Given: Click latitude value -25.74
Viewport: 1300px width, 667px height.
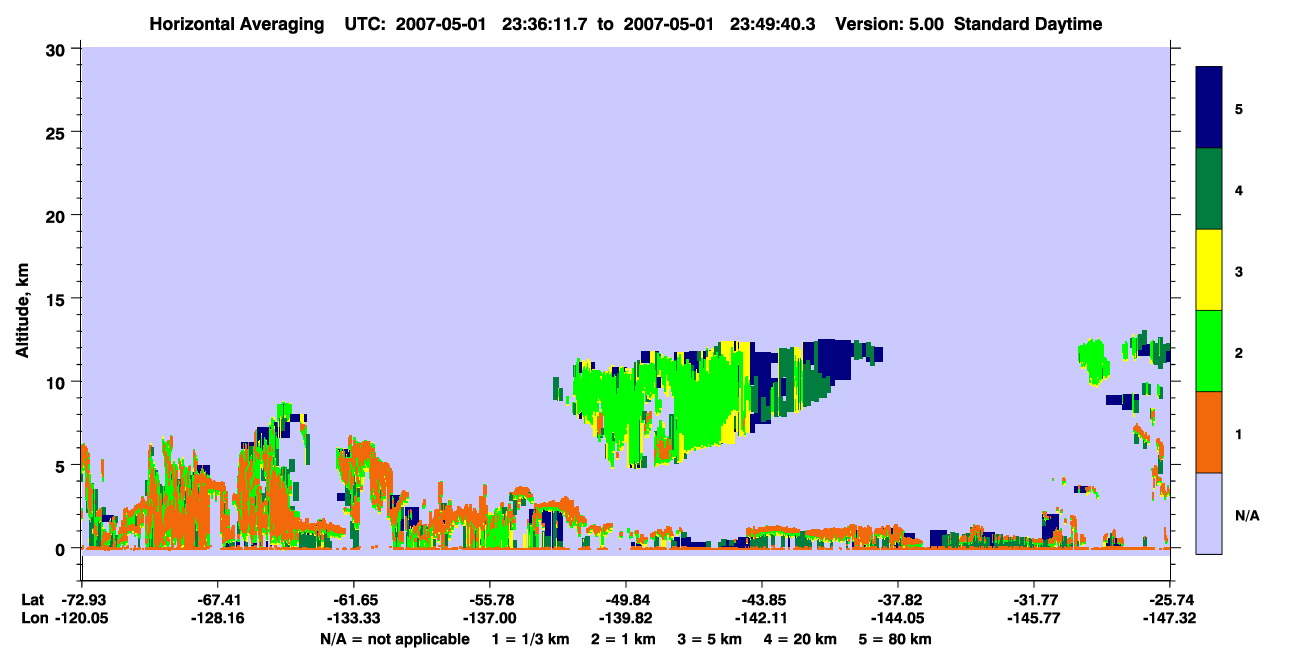Looking at the screenshot, I should [x=1170, y=600].
